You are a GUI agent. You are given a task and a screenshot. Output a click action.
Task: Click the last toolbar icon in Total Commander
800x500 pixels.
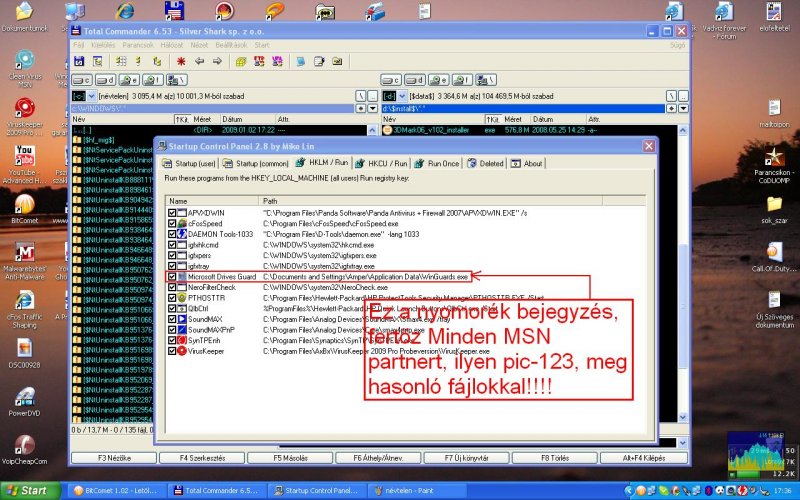[x=337, y=62]
